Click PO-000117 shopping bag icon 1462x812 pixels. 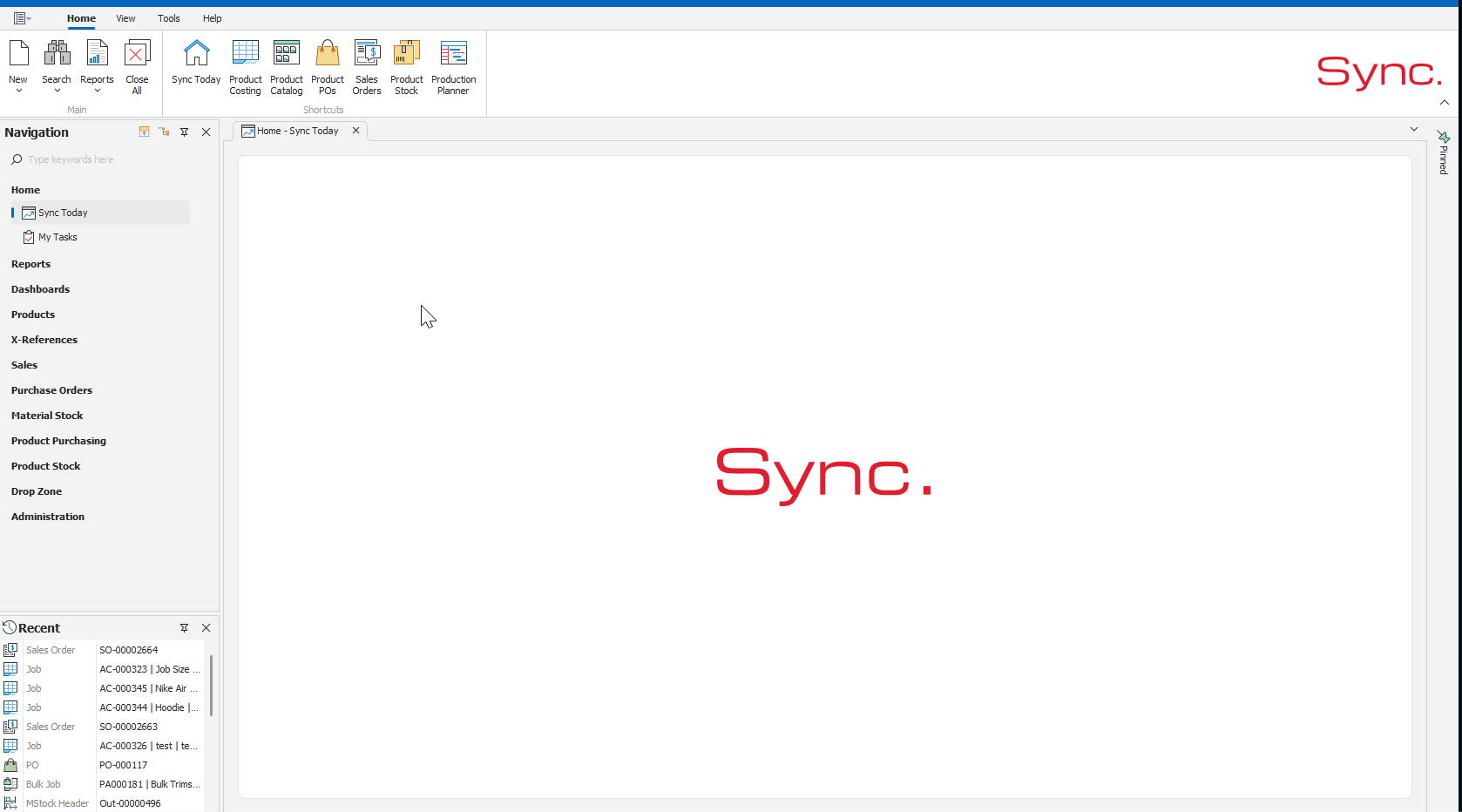click(10, 765)
